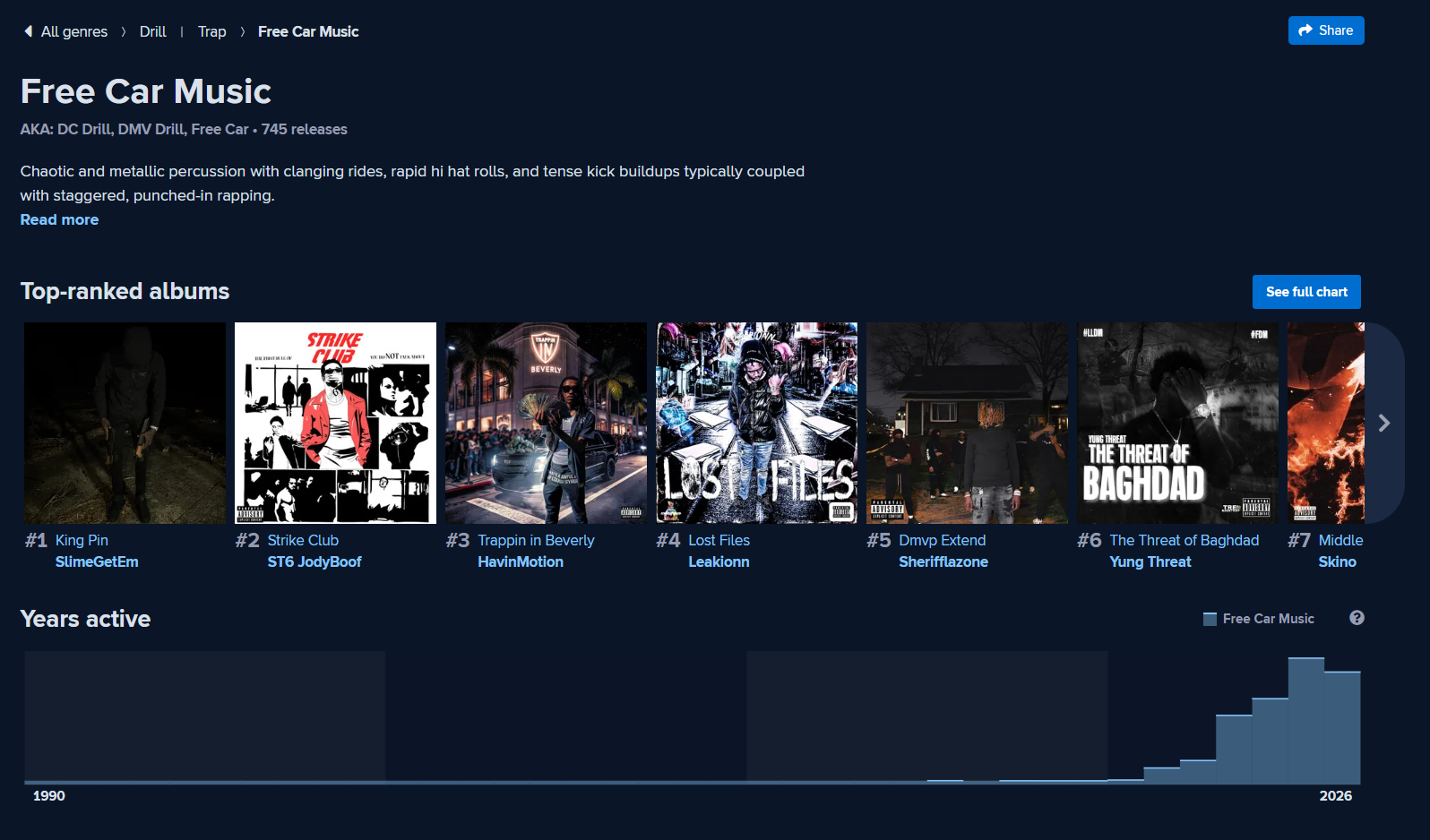Select the Free Car Music breadcrumb
The image size is (1430, 840).
[308, 31]
